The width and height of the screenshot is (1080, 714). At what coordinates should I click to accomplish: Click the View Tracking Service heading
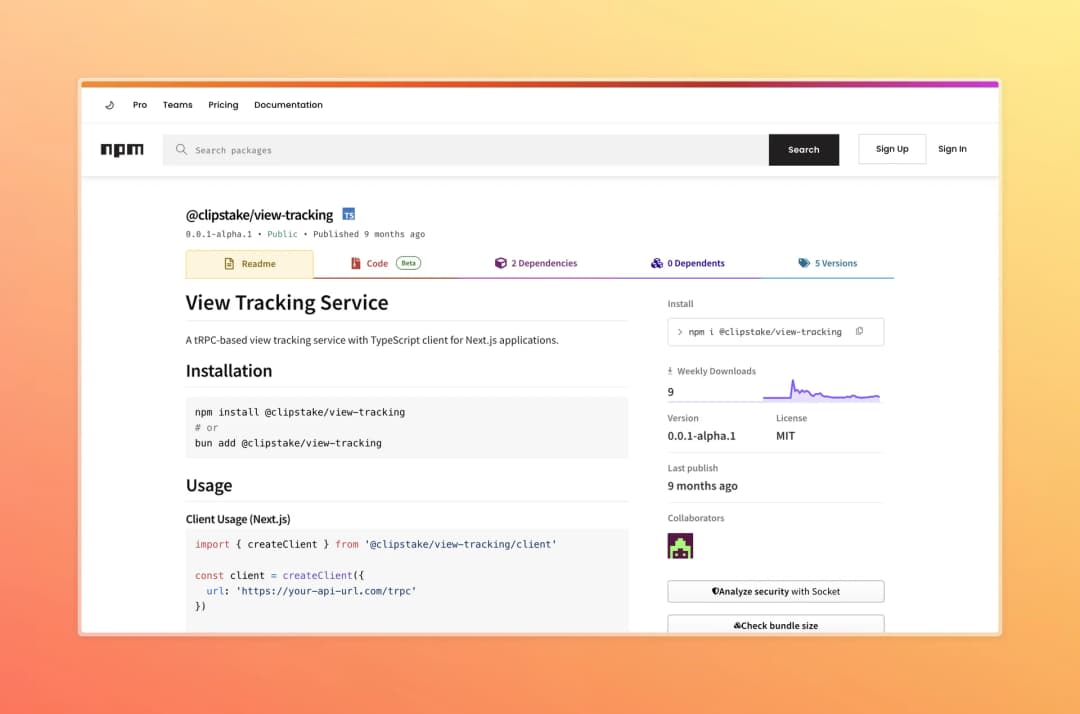(287, 302)
